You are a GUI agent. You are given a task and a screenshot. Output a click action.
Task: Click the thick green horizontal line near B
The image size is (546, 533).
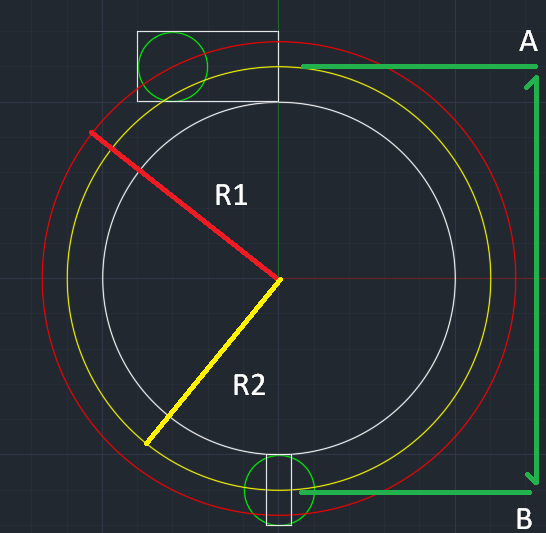click(x=415, y=492)
